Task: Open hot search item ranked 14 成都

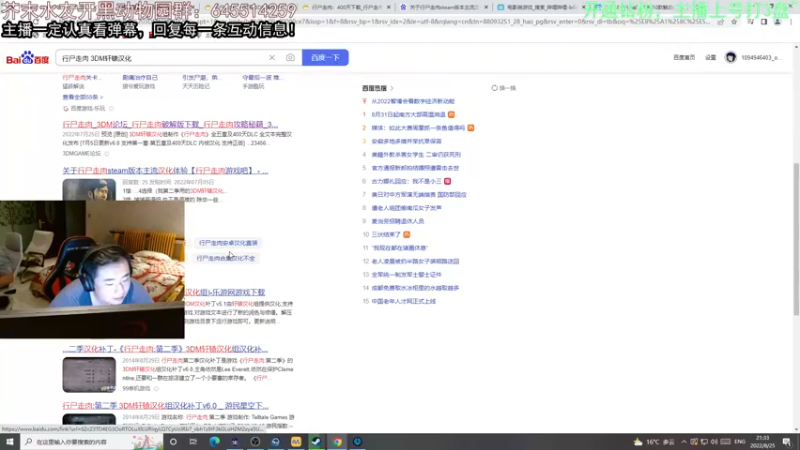Action: 415,288
